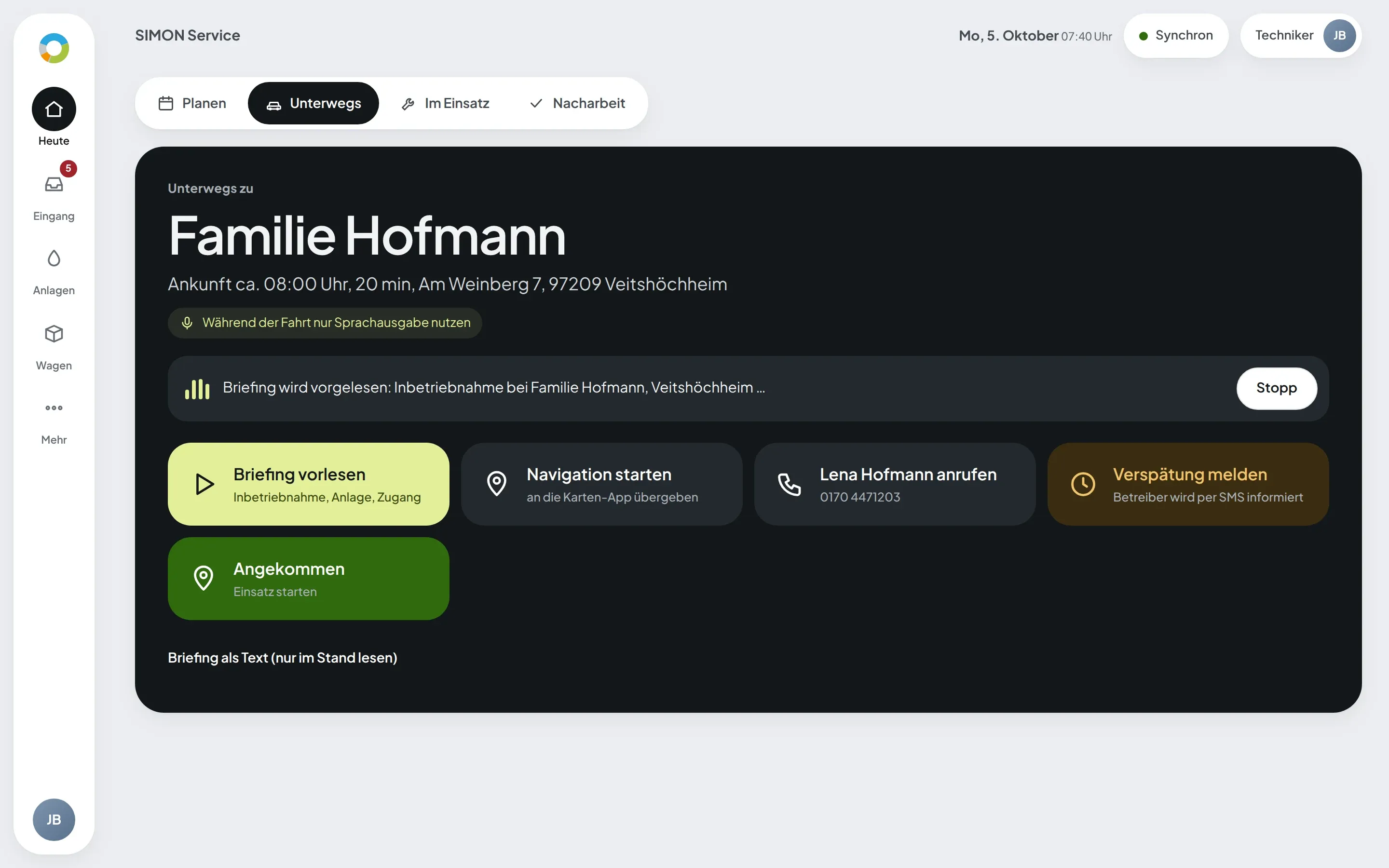Click 'an die Karten-App übergeben' text
The width and height of the screenshot is (1389, 868).
coord(613,497)
